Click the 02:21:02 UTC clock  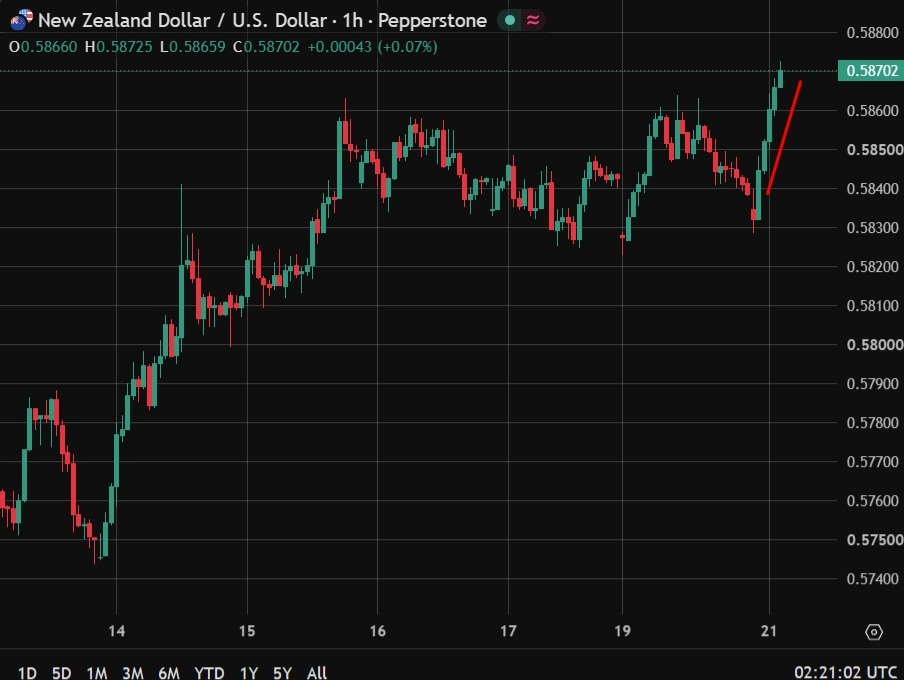[x=845, y=672]
